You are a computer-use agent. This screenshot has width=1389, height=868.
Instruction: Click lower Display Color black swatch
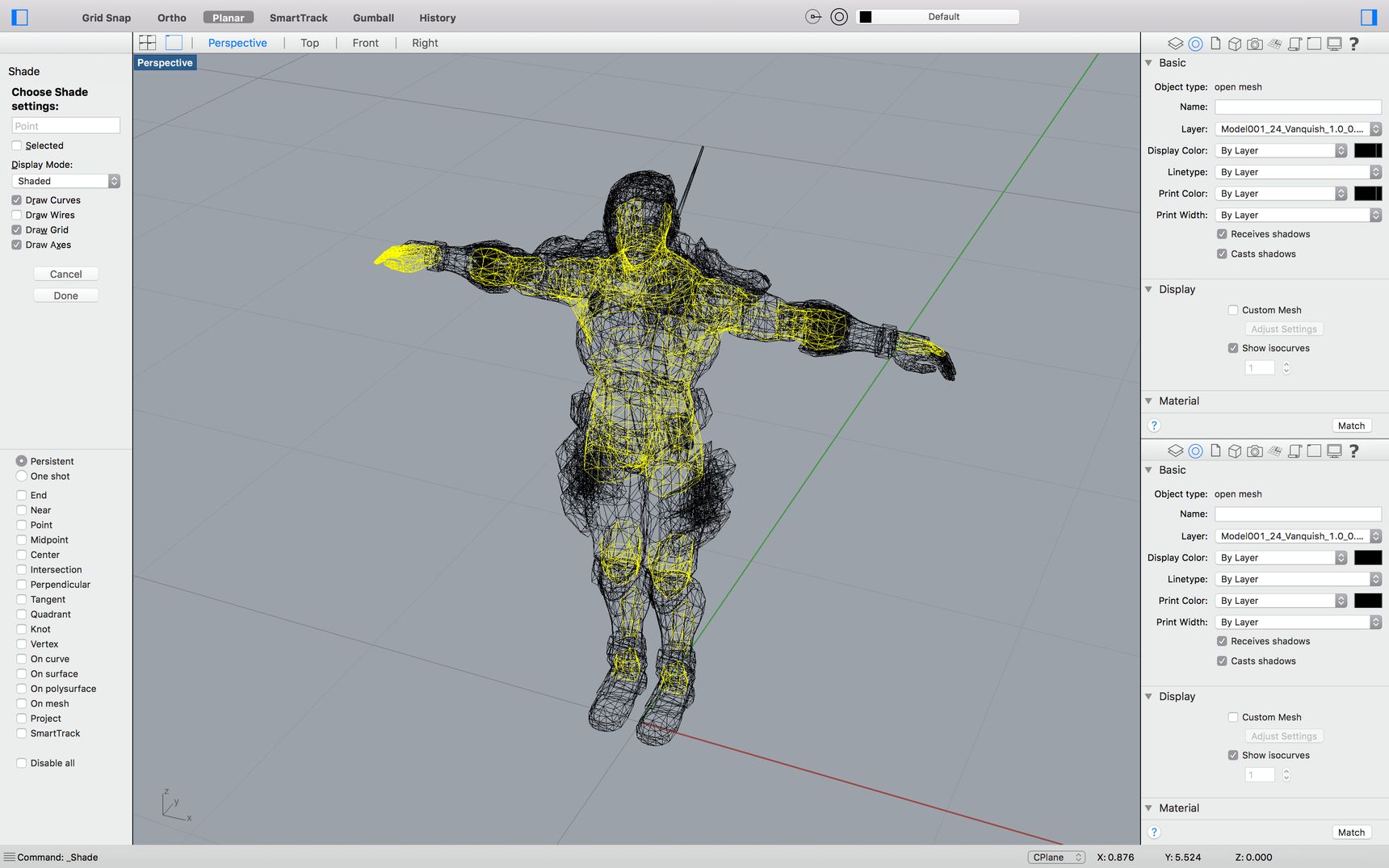(1368, 558)
